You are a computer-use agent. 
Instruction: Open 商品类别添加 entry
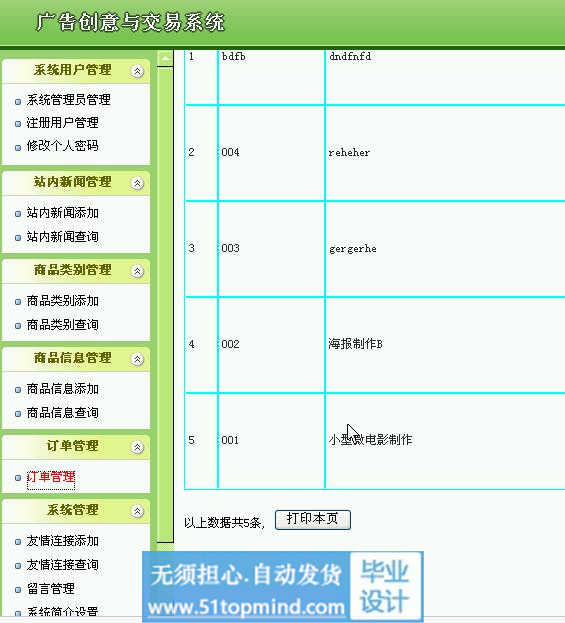click(62, 301)
